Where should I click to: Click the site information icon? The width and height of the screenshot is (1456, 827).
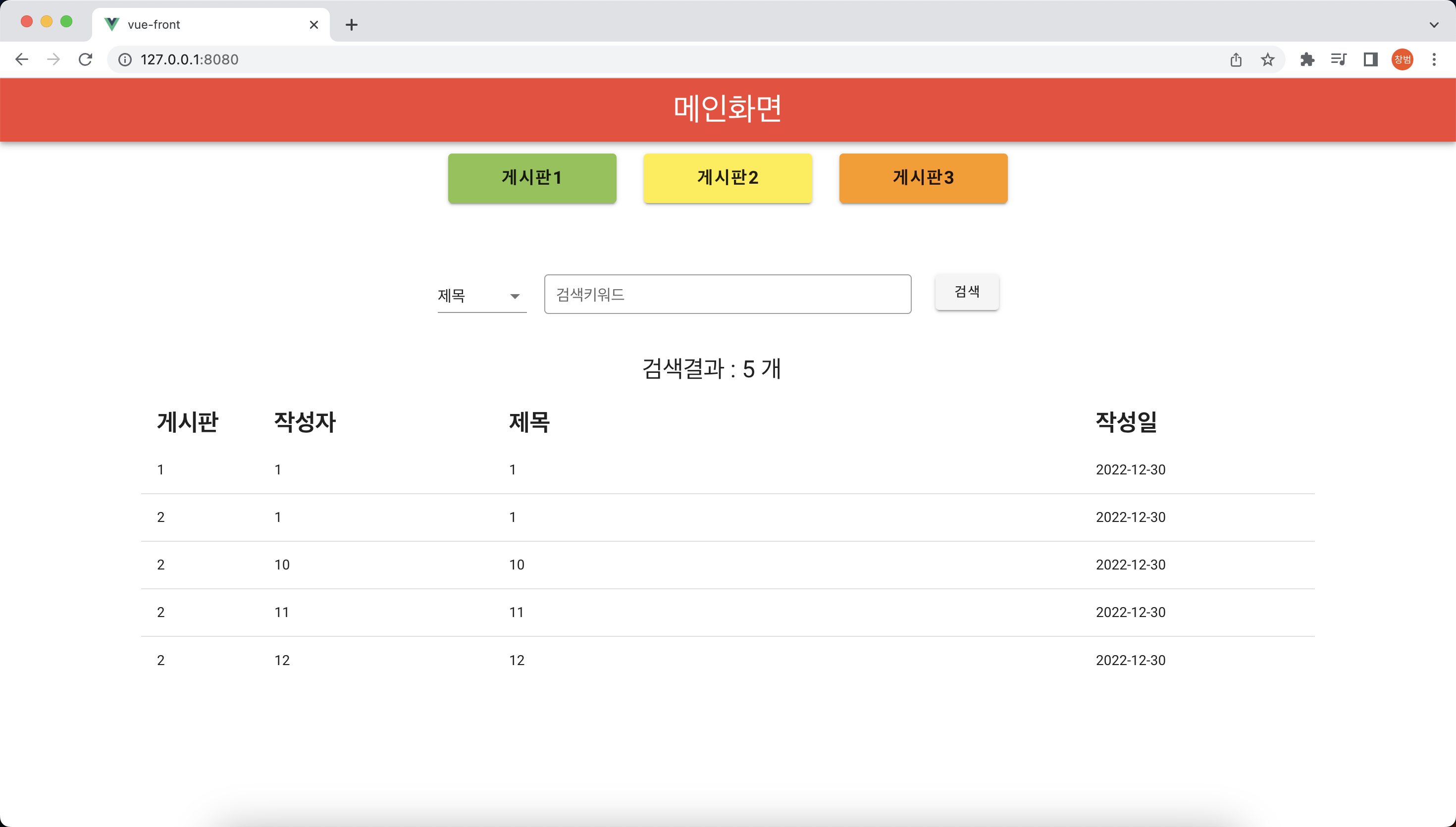(x=125, y=59)
